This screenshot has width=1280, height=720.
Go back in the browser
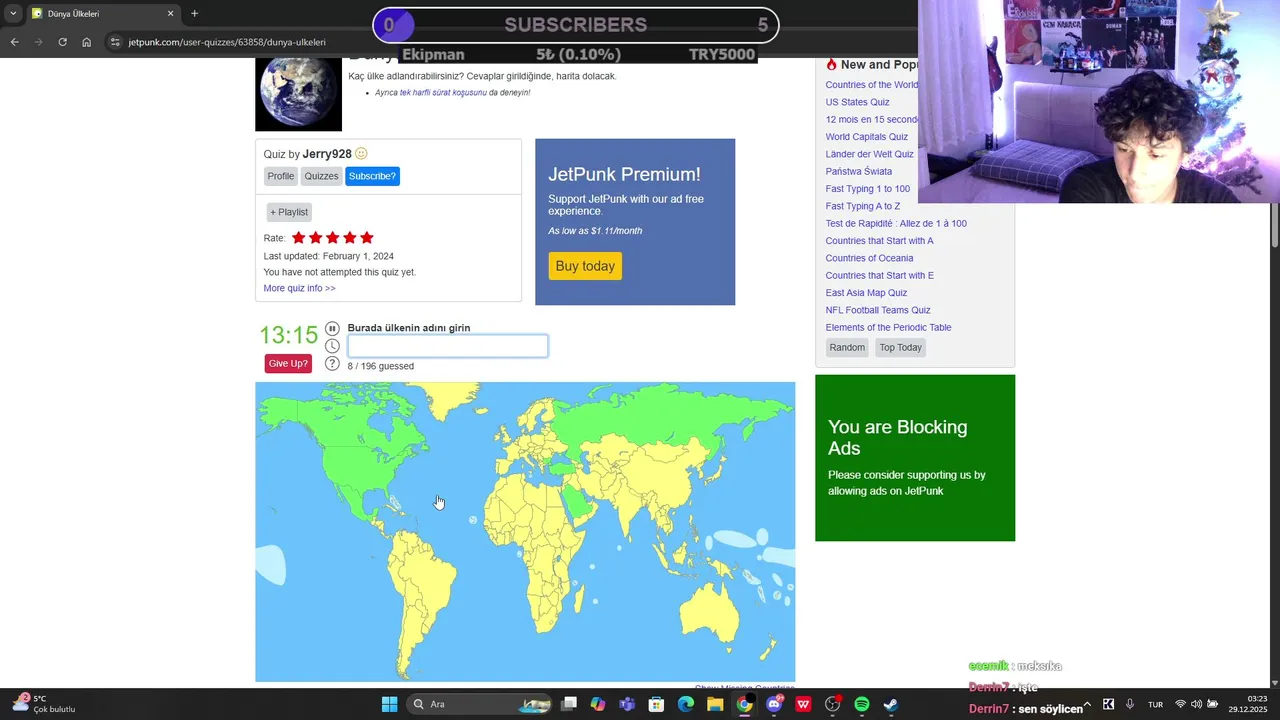14,42
